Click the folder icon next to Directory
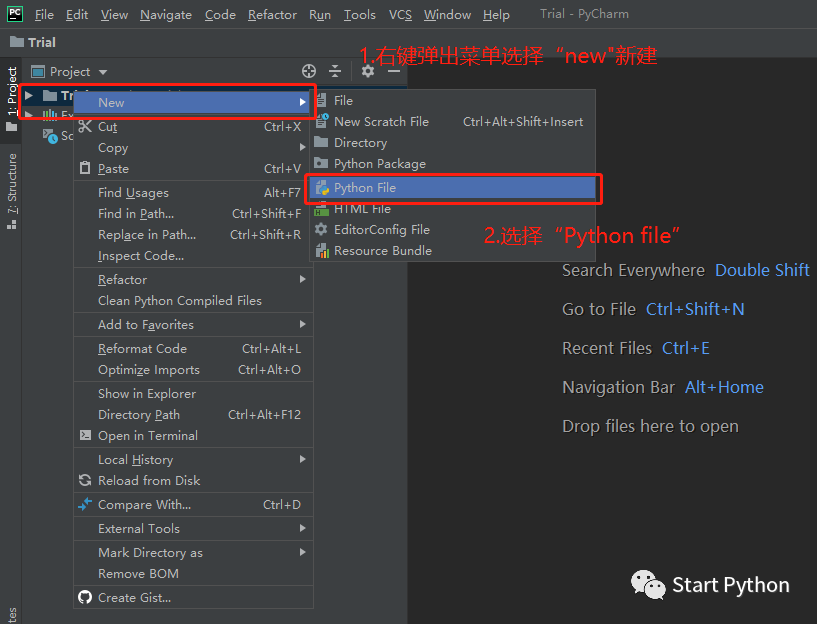The width and height of the screenshot is (817, 624). point(321,142)
